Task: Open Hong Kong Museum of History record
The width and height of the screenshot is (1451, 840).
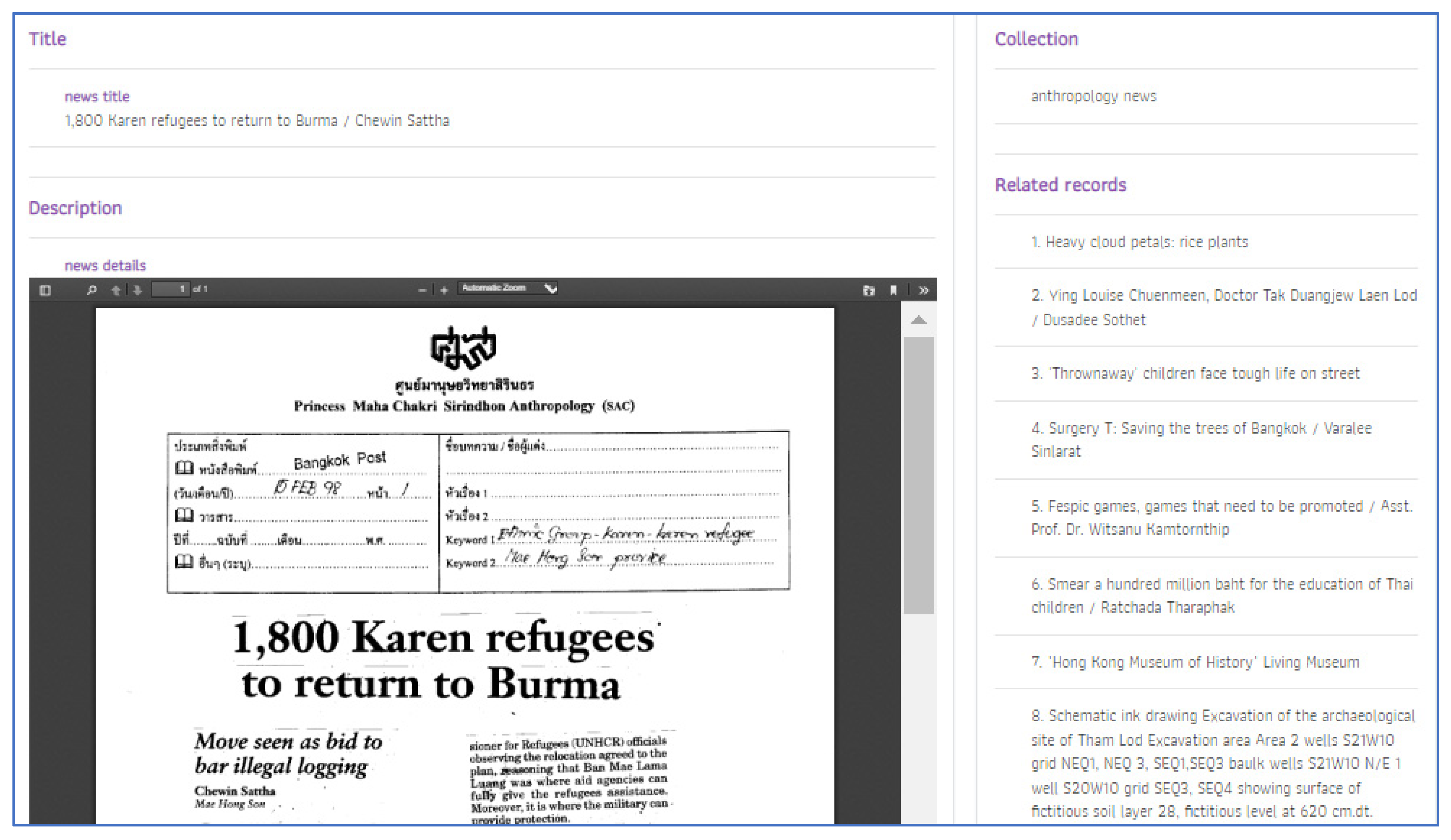Action: click(x=1195, y=662)
